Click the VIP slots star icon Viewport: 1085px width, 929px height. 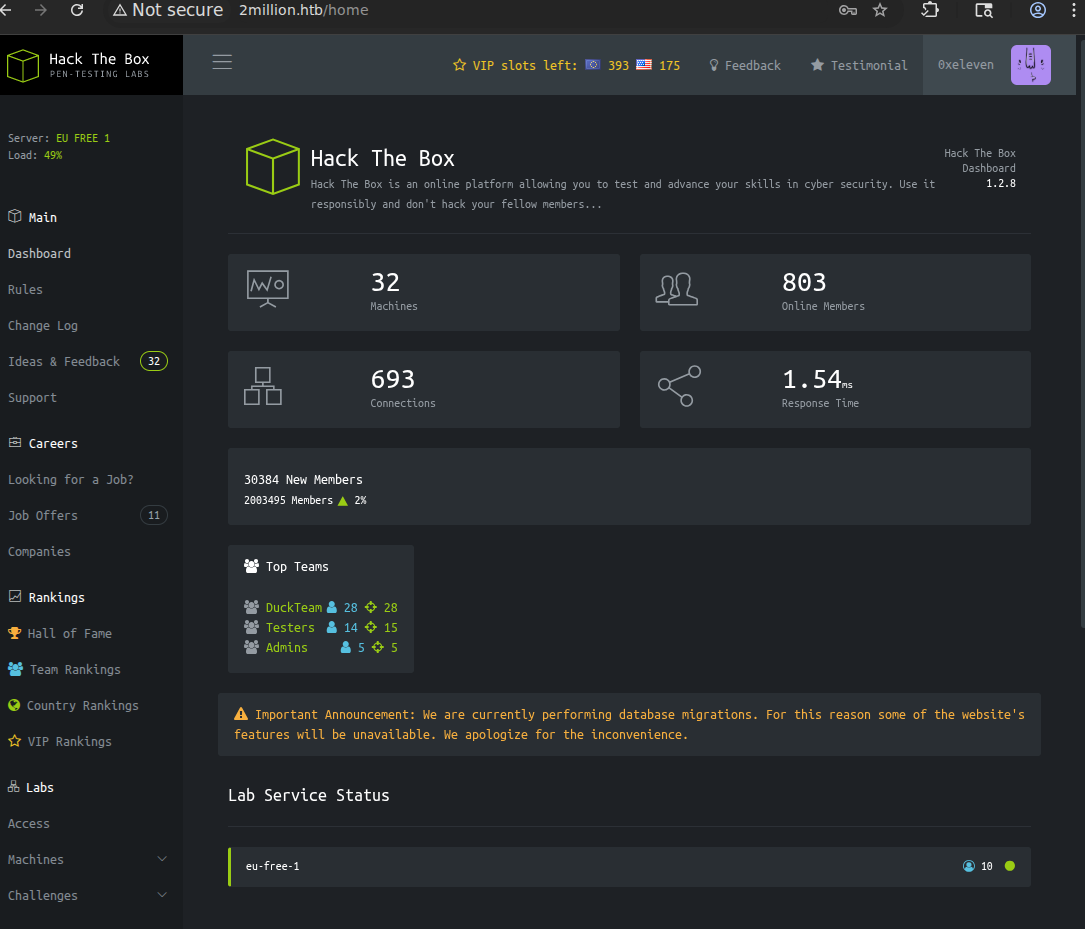point(459,65)
